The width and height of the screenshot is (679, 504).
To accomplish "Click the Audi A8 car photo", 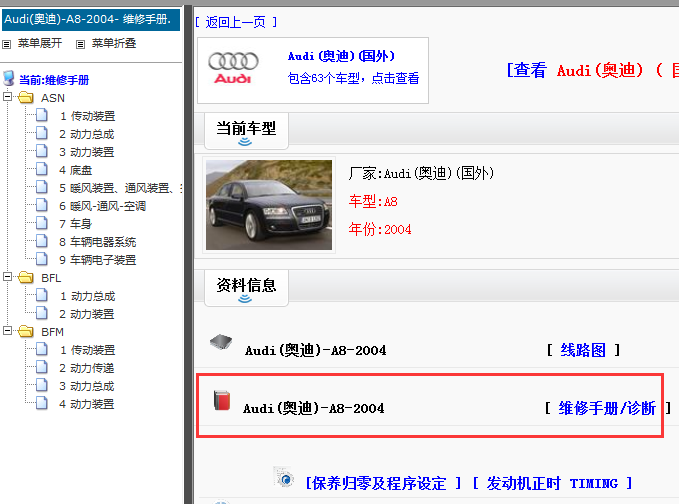I will tap(269, 205).
